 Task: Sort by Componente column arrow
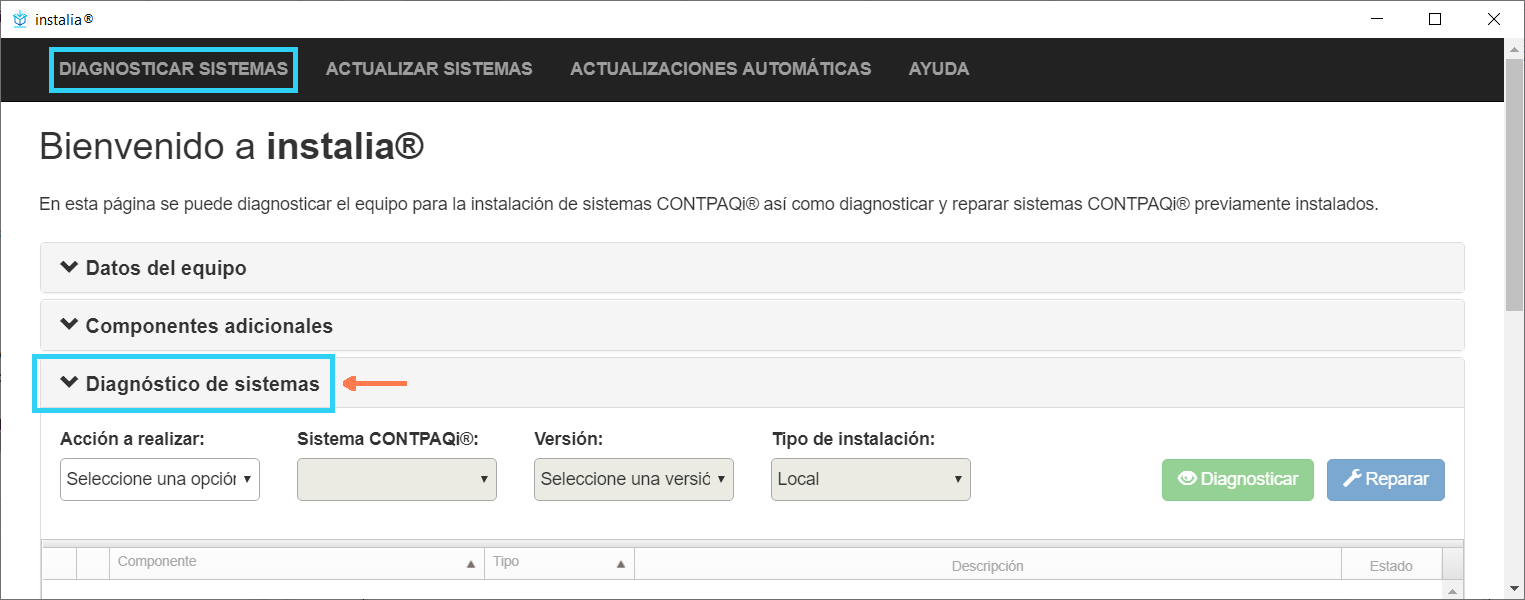pos(471,565)
